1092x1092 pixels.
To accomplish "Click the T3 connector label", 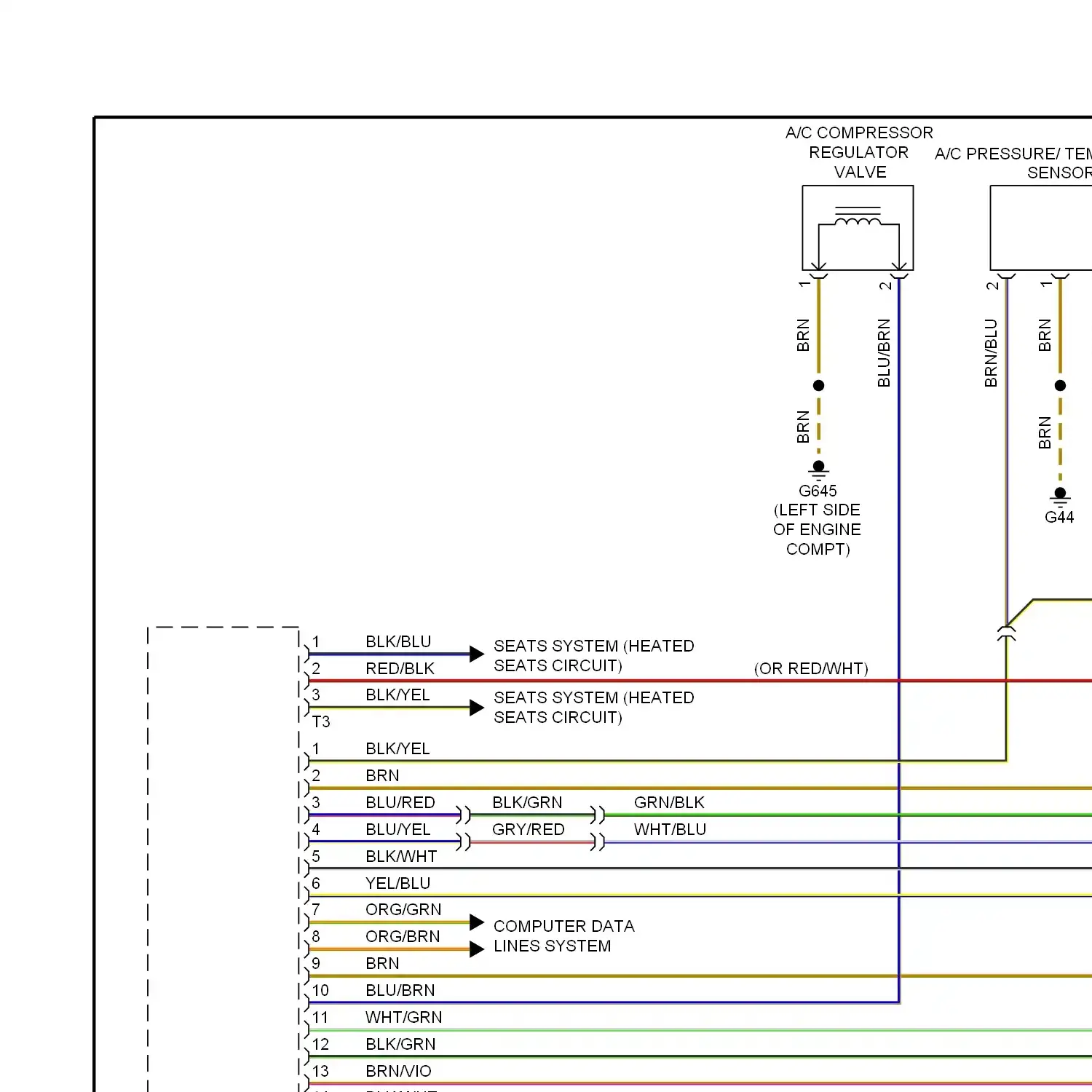I will point(321,721).
